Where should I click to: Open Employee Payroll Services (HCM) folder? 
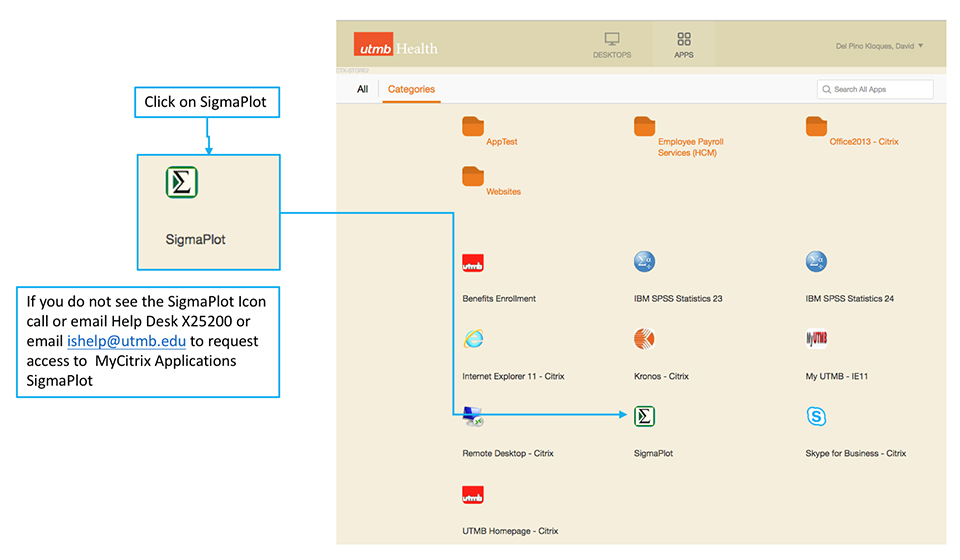(x=645, y=127)
